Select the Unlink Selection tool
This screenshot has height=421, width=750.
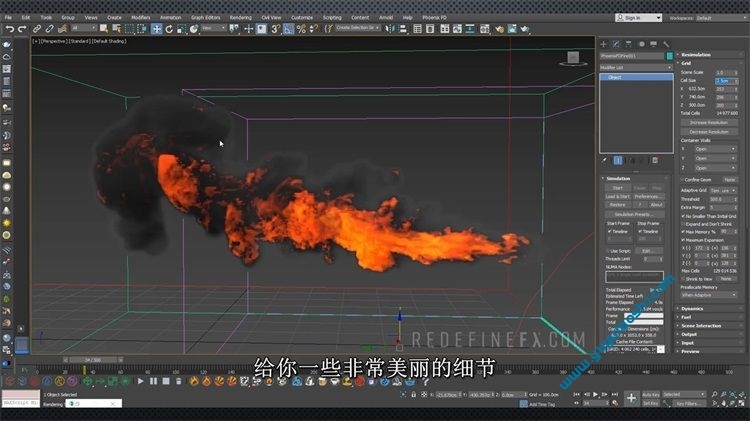(49, 29)
